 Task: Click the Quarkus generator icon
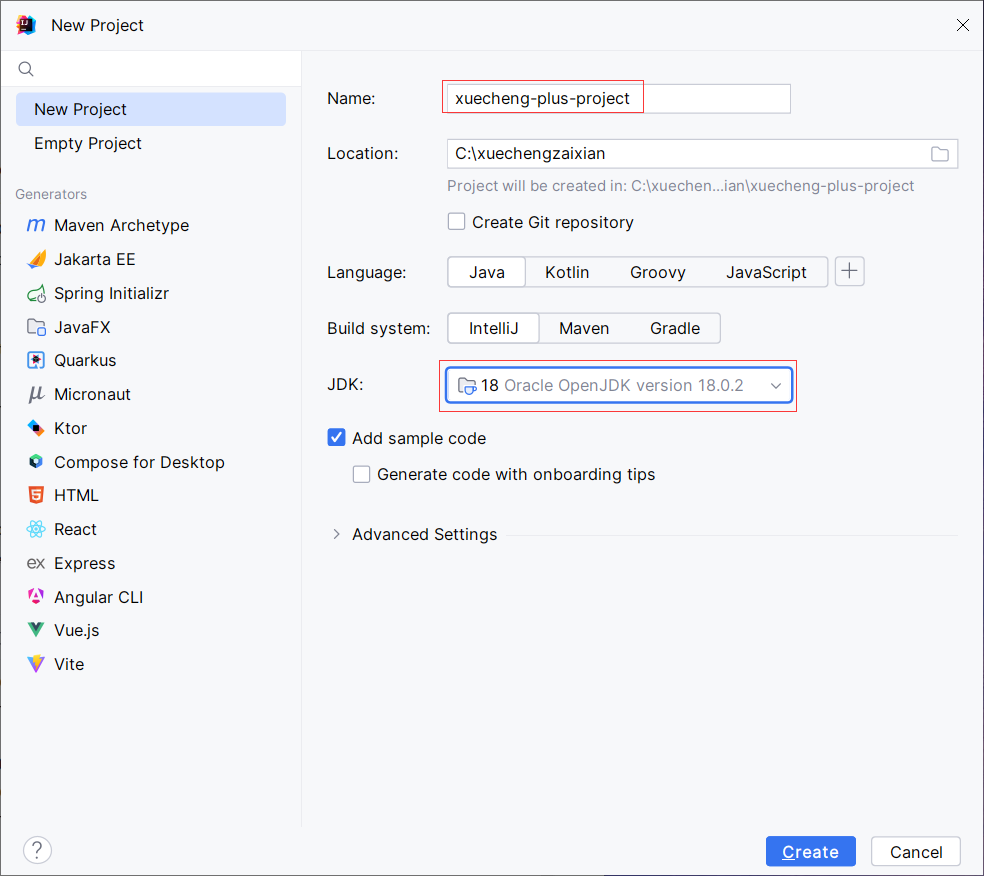[36, 360]
